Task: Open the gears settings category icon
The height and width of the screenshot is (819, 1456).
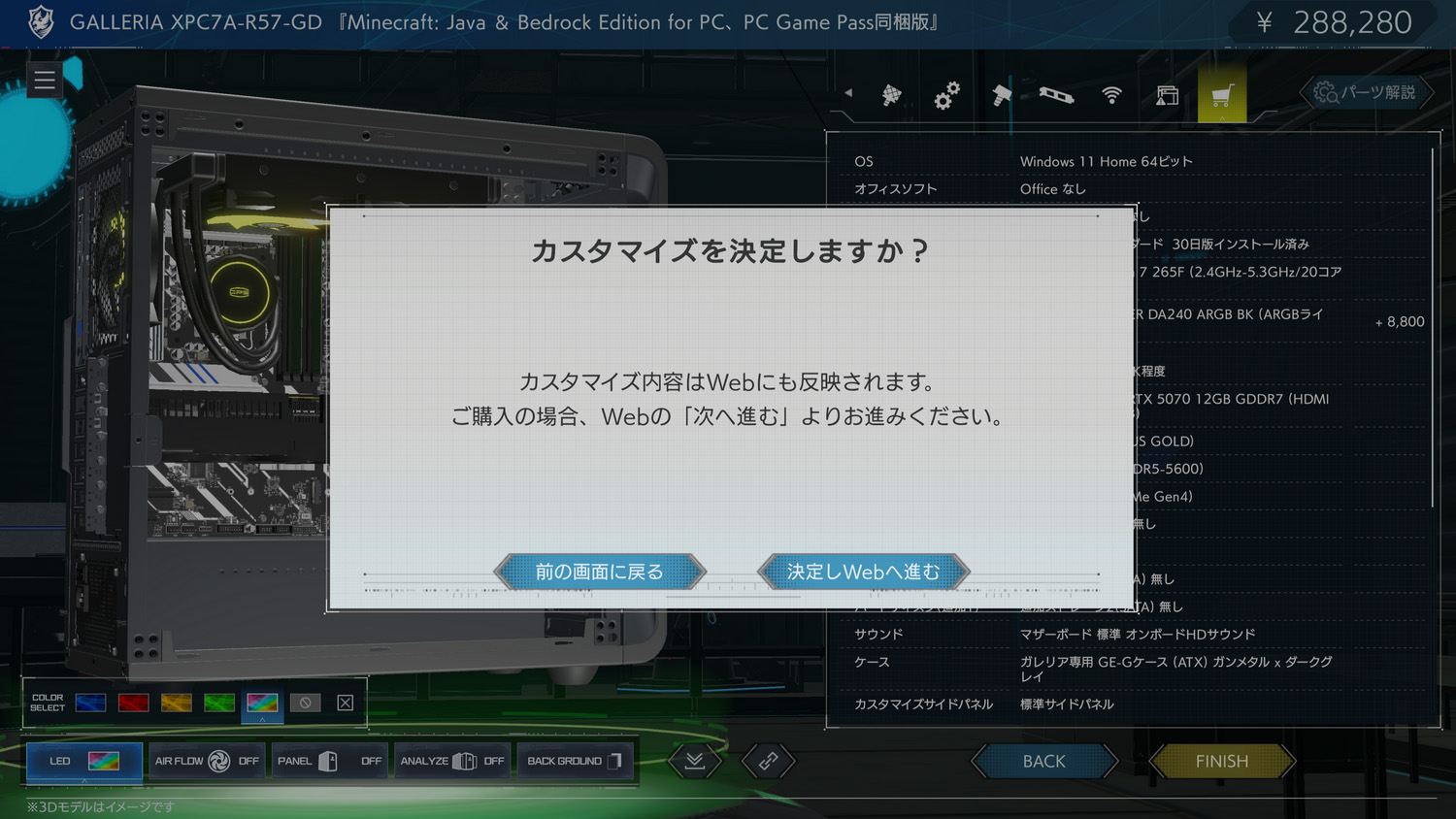Action: [x=946, y=95]
